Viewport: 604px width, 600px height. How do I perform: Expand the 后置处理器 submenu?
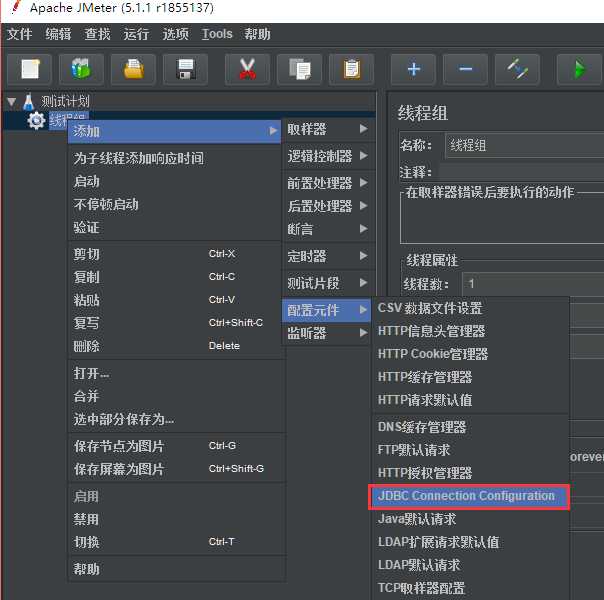pyautogui.click(x=327, y=206)
